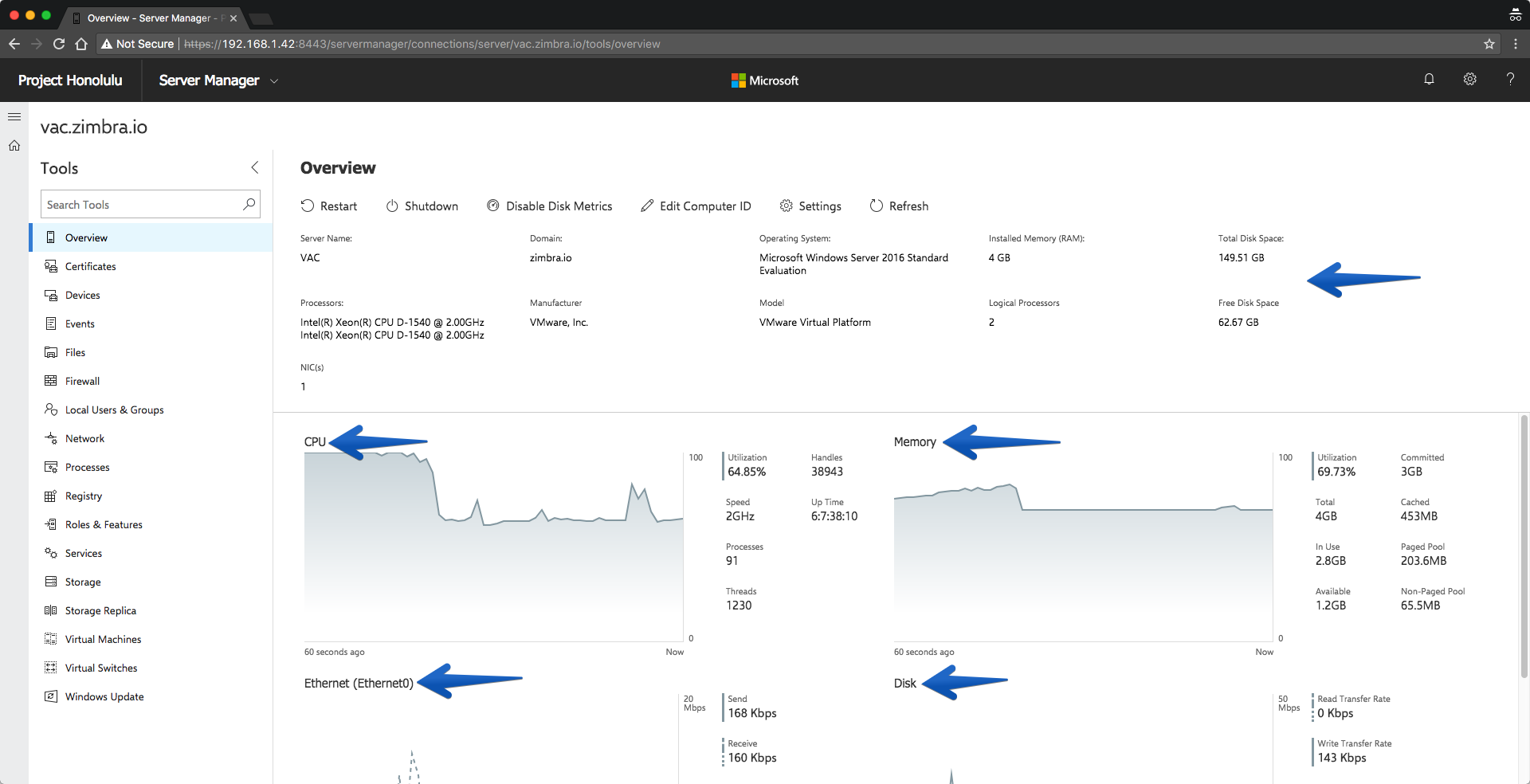Image resolution: width=1530 pixels, height=784 pixels.
Task: Open the Virtual Machines icon
Action: [51, 639]
